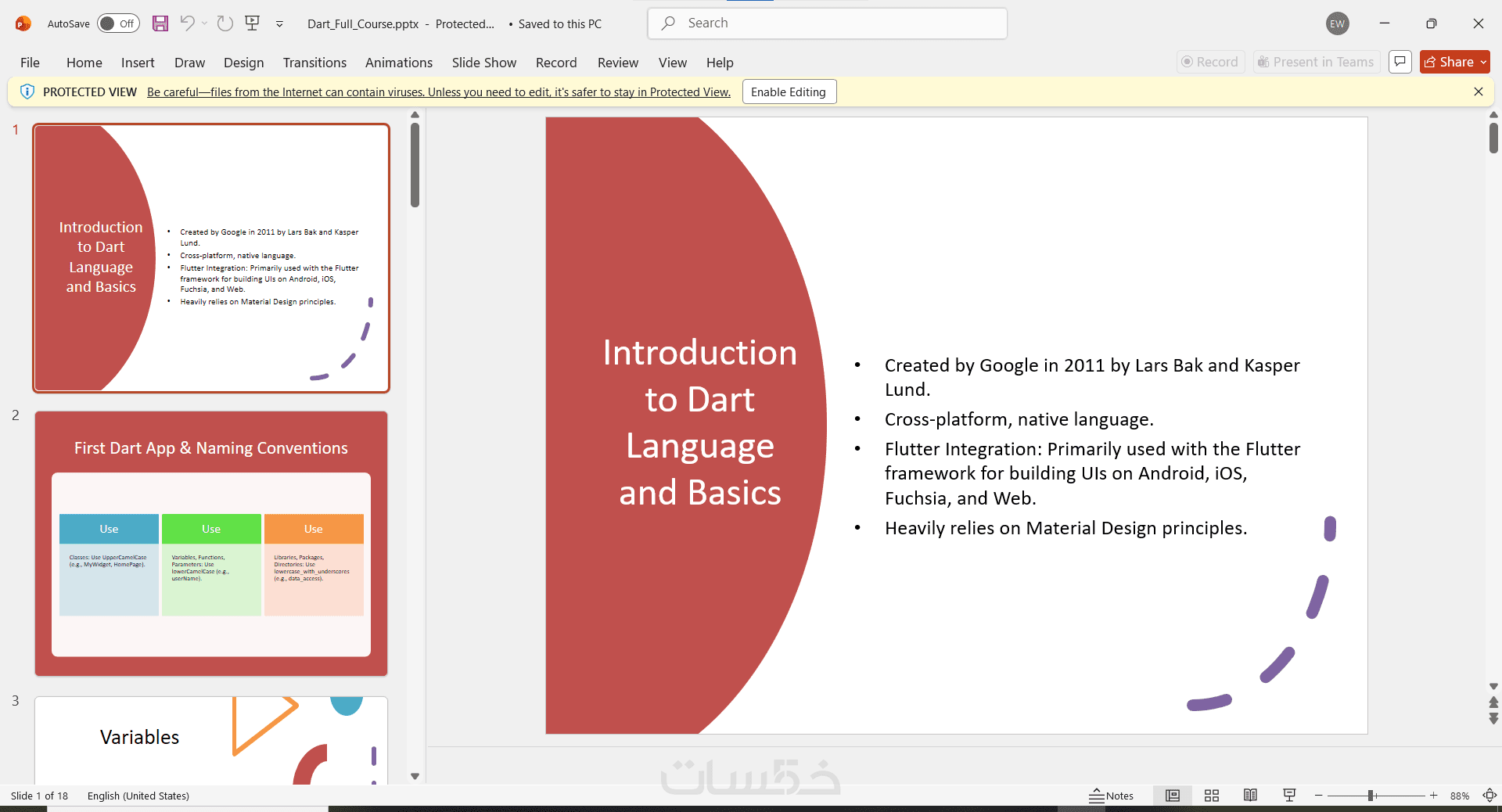Expand Customize Quick Access Toolbar dropdown
Image resolution: width=1502 pixels, height=812 pixels.
point(279,24)
